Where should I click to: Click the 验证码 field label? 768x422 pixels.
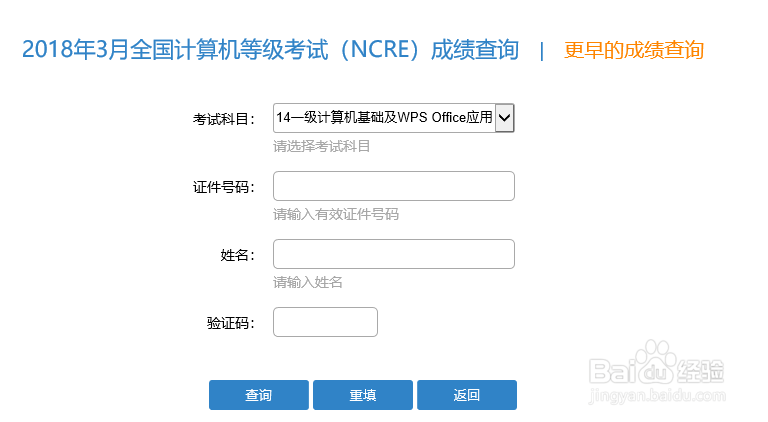coord(231,323)
